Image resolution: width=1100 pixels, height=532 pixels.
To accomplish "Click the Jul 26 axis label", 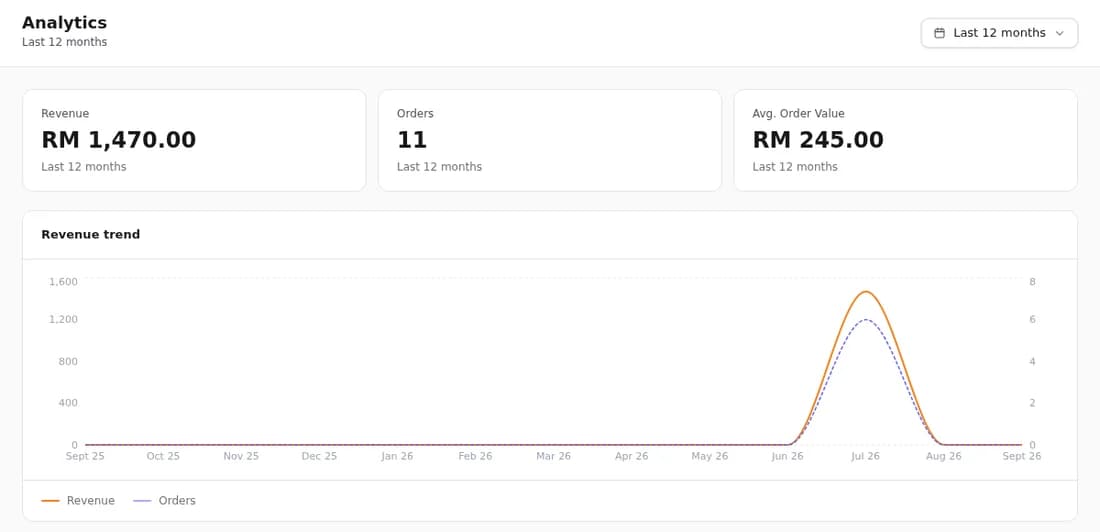I will (865, 456).
